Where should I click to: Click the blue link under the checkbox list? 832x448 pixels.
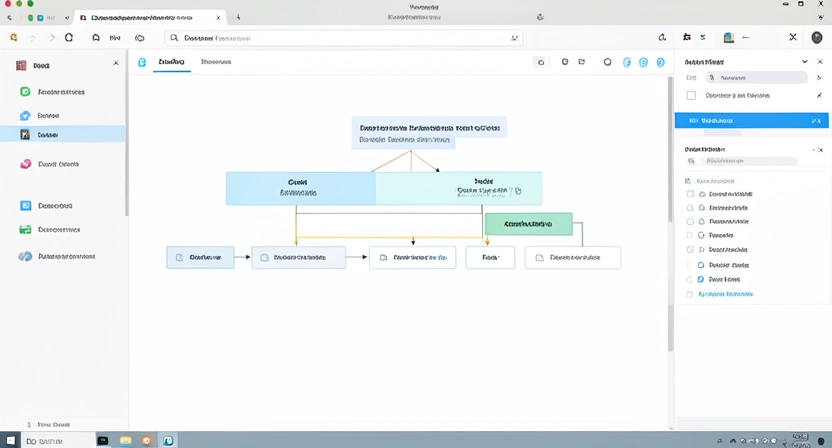pos(725,295)
